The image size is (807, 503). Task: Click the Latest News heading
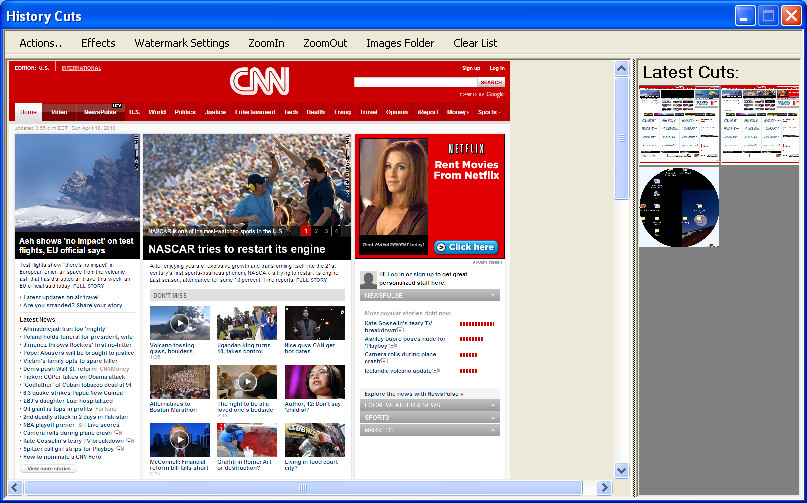pos(37,320)
